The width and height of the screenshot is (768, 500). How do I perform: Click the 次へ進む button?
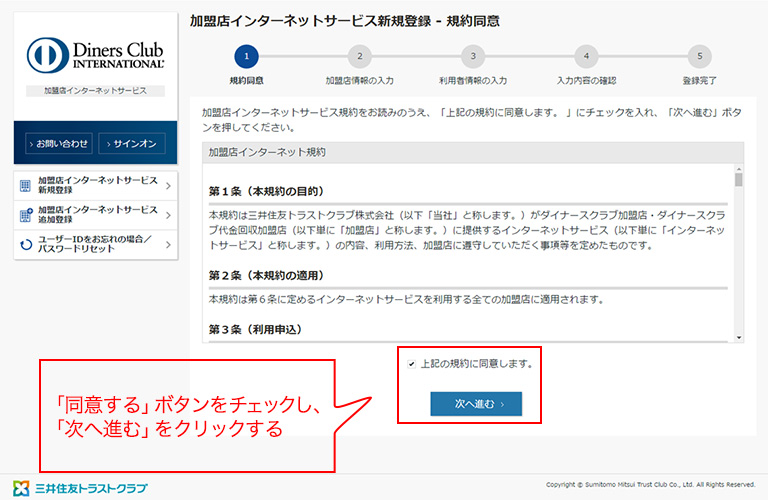click(x=476, y=404)
